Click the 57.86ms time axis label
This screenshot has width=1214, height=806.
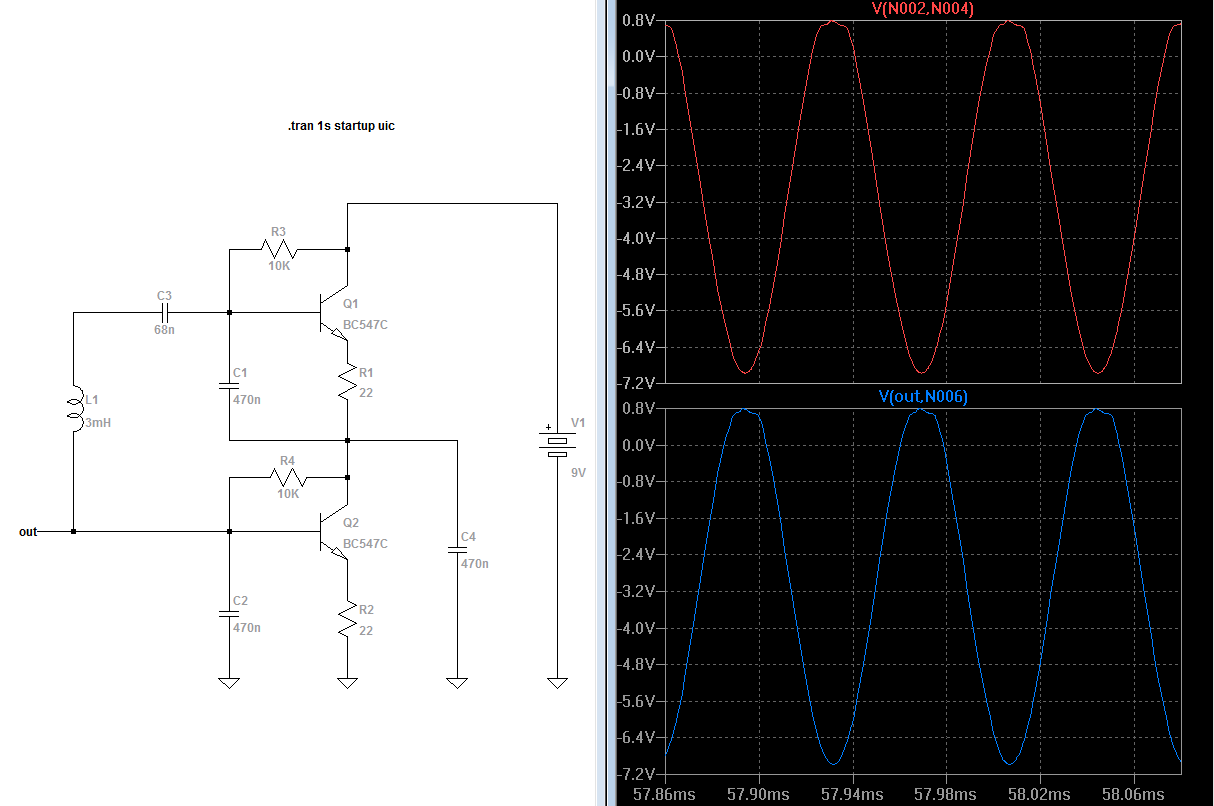click(x=665, y=794)
